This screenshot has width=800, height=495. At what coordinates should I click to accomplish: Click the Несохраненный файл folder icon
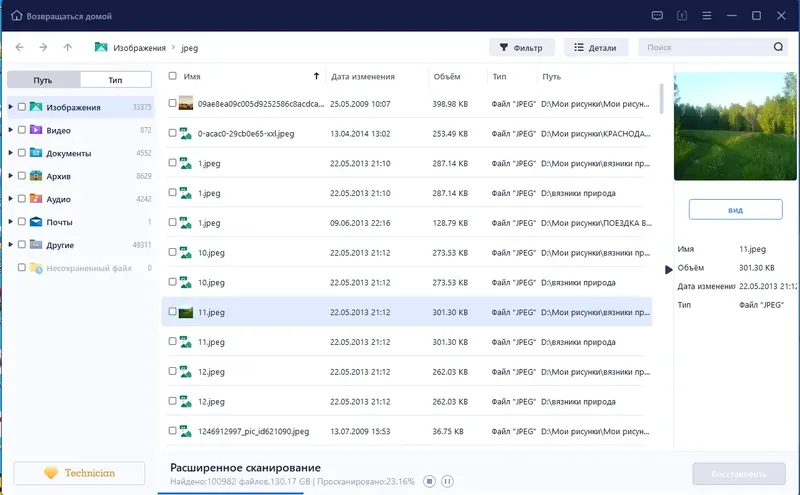pos(36,267)
